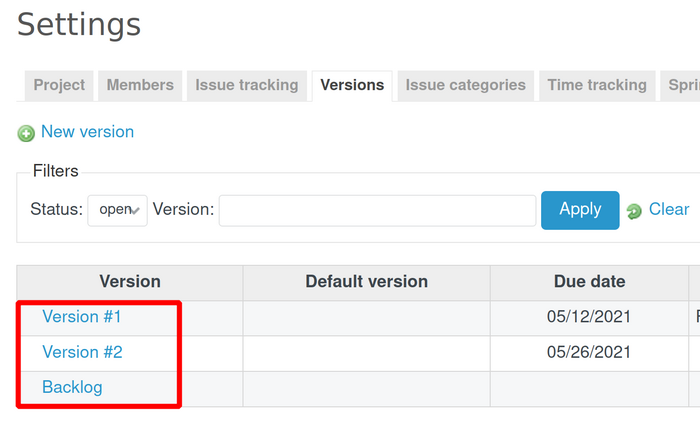Select the Issue tracking tab
Image resolution: width=700 pixels, height=426 pixels.
[247, 85]
